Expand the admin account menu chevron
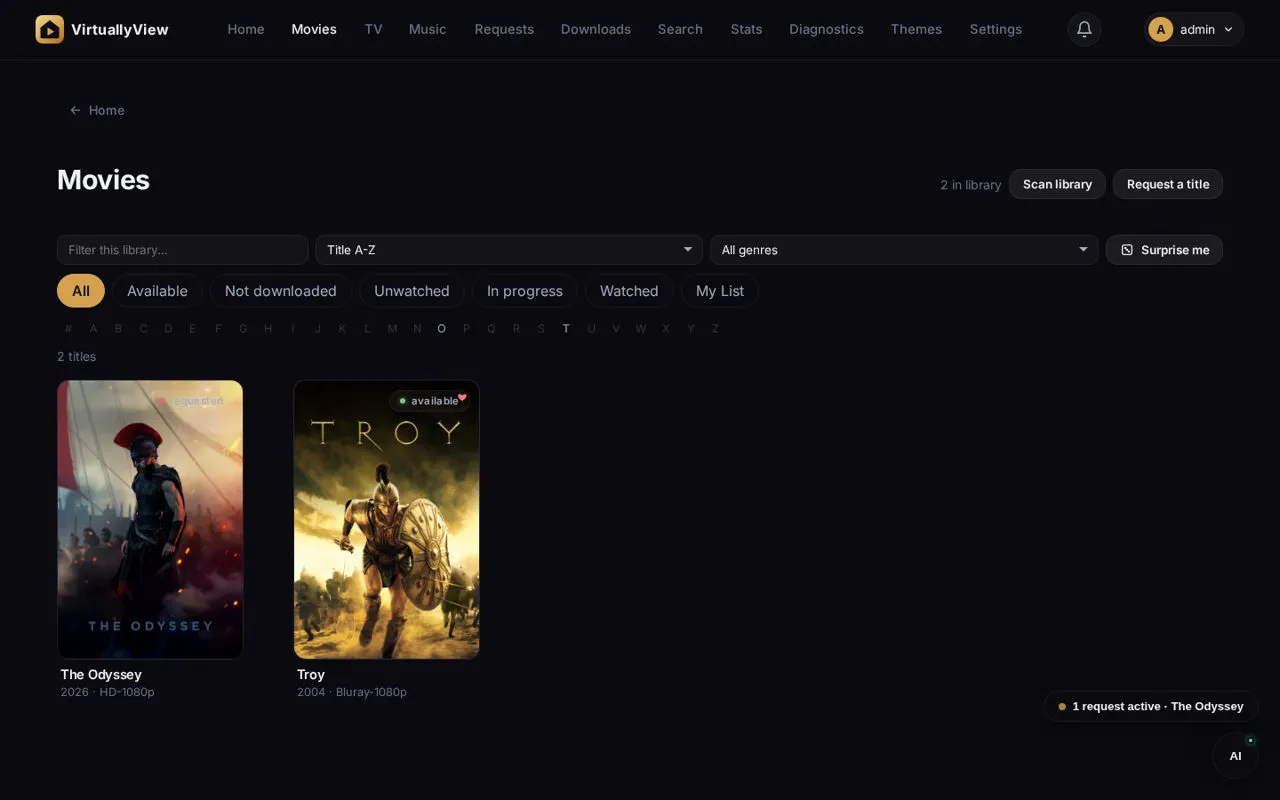 [x=1228, y=30]
